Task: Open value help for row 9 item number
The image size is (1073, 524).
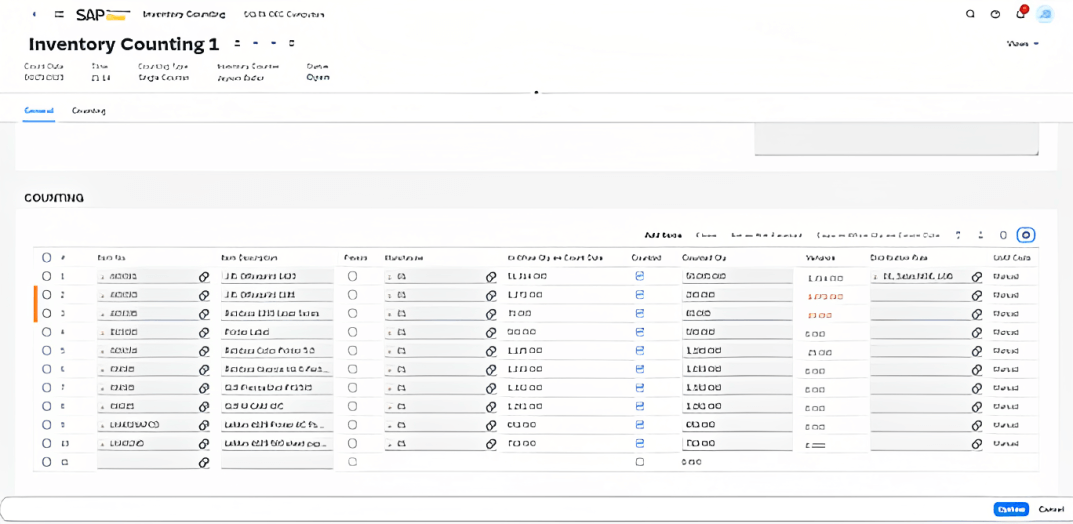Action: [x=203, y=425]
